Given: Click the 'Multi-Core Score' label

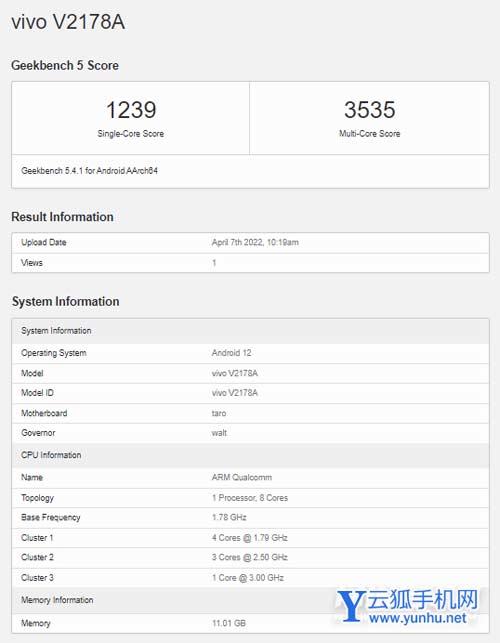Looking at the screenshot, I should click(370, 134).
